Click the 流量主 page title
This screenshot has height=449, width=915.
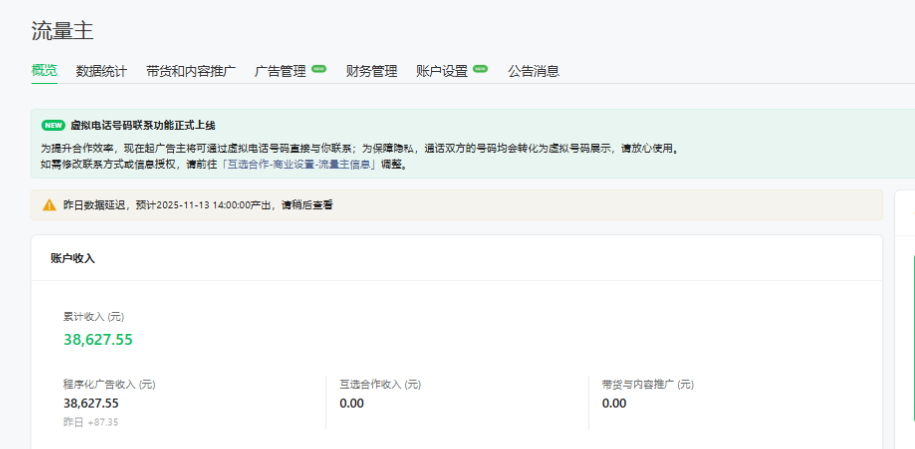pos(62,31)
